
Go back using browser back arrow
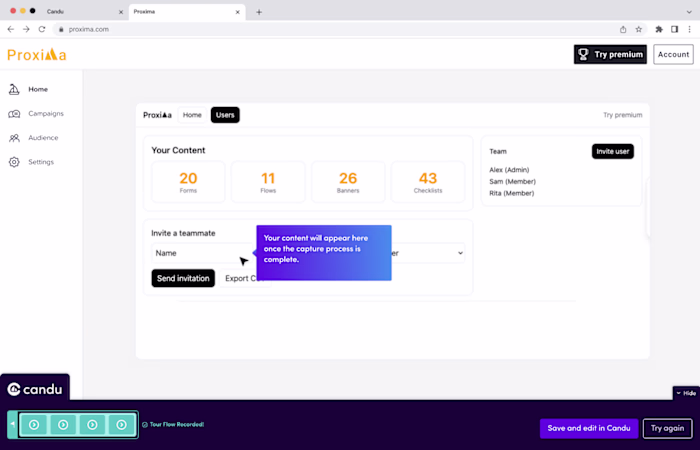[x=11, y=29]
